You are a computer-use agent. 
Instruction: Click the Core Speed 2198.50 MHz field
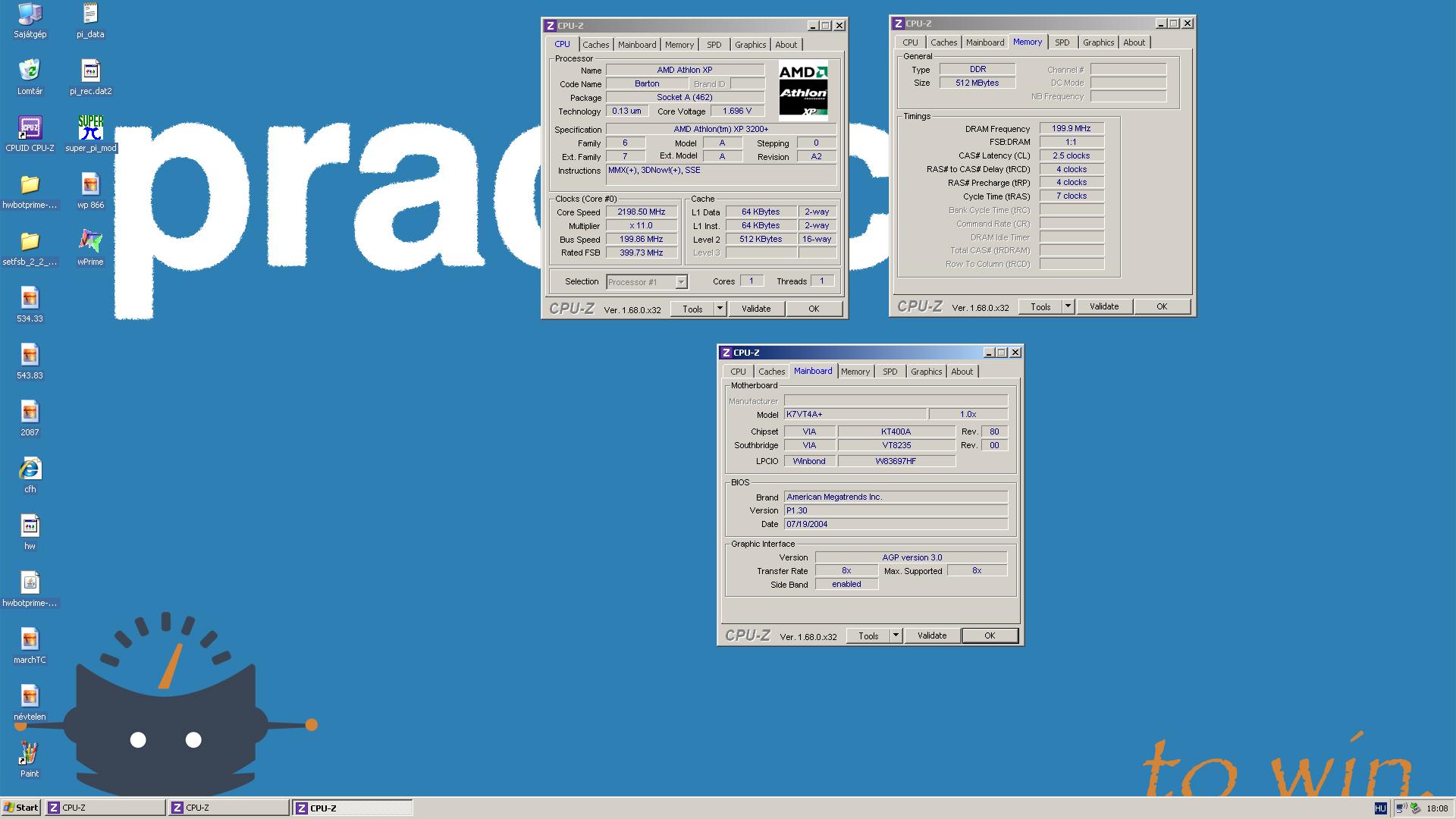(642, 212)
